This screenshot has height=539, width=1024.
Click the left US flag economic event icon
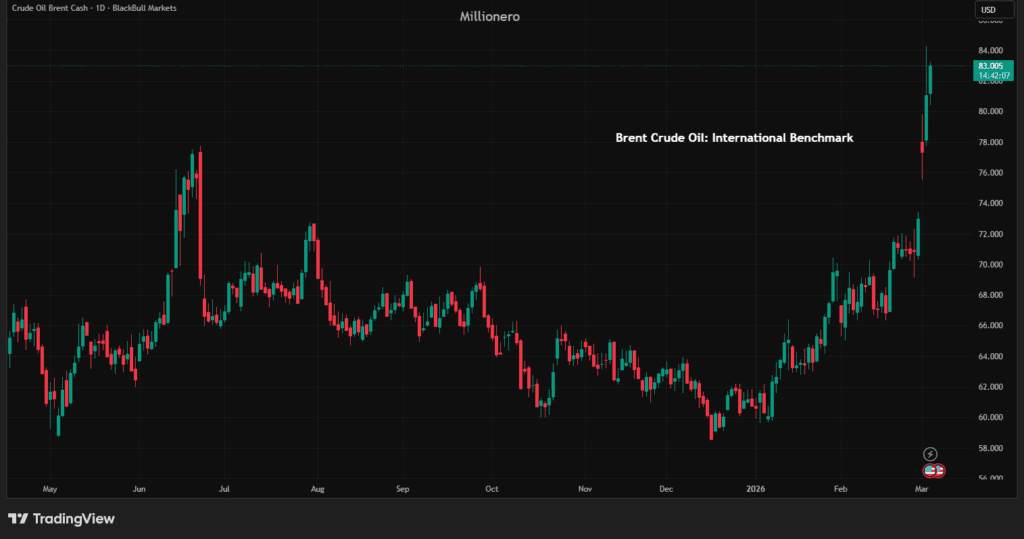pyautogui.click(x=927, y=470)
